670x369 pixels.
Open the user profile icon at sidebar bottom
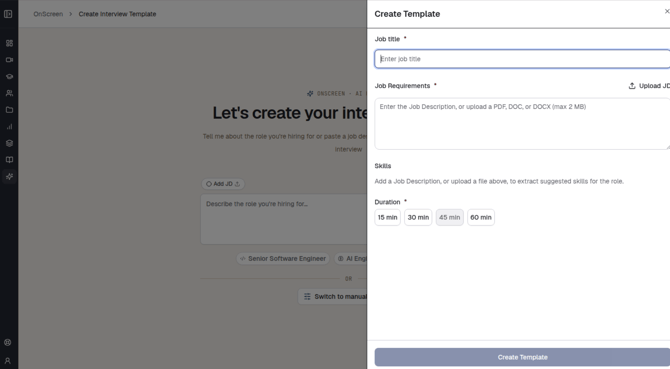click(x=8, y=361)
